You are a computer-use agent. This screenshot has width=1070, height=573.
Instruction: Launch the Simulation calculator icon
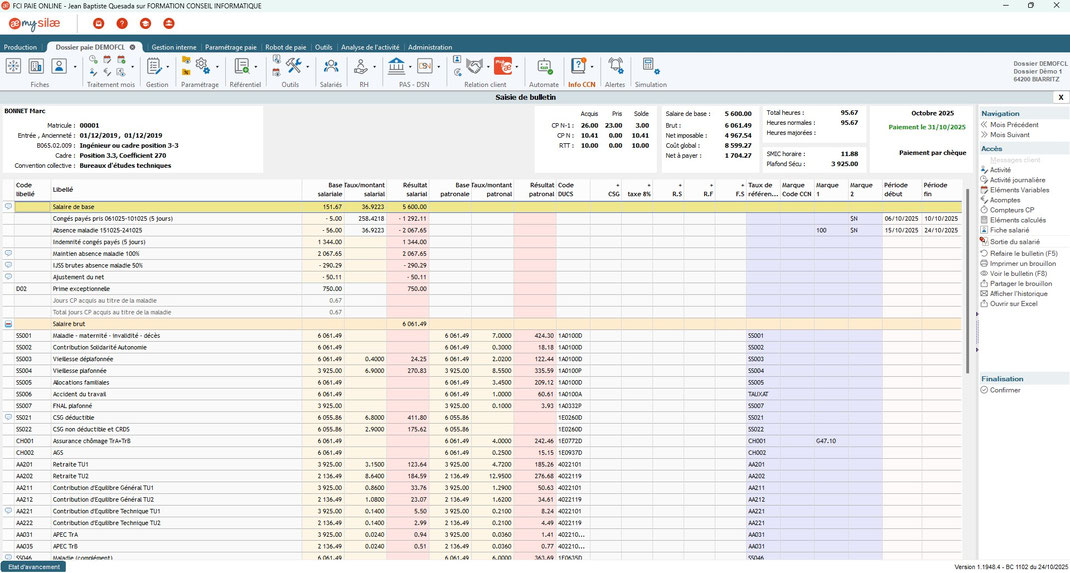pyautogui.click(x=650, y=67)
